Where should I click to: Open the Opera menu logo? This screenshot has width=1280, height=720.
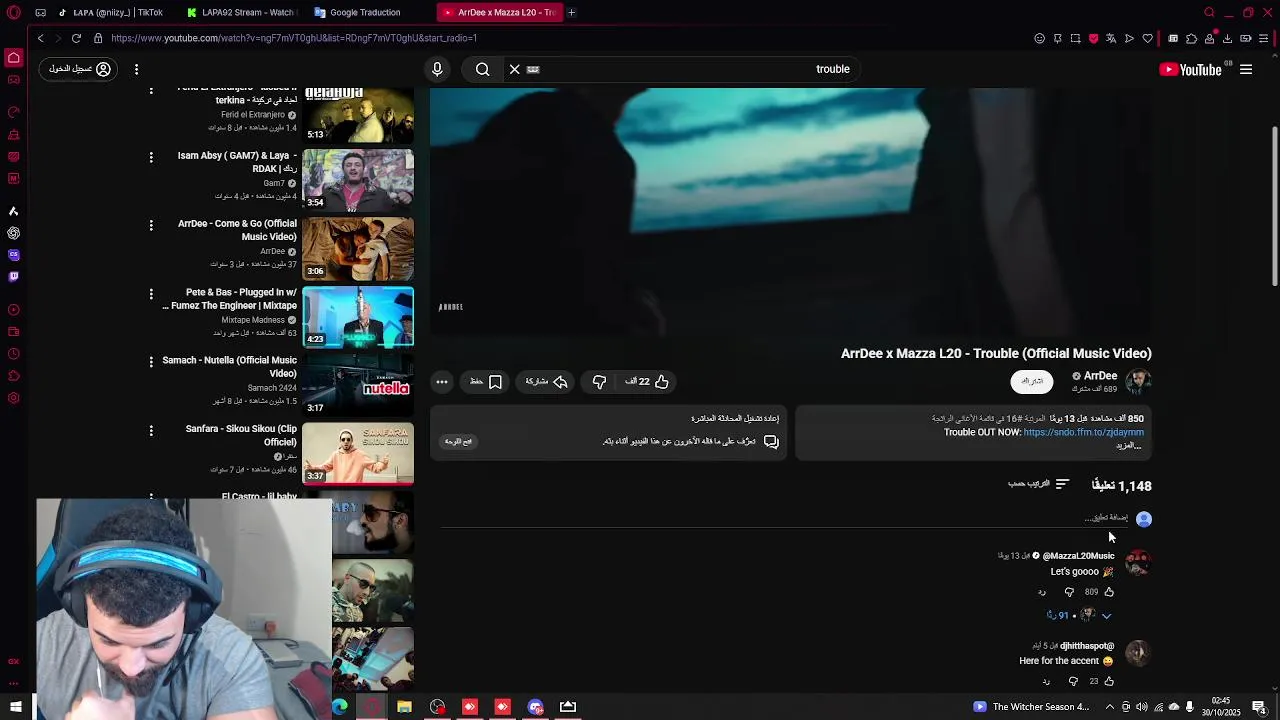(13, 12)
